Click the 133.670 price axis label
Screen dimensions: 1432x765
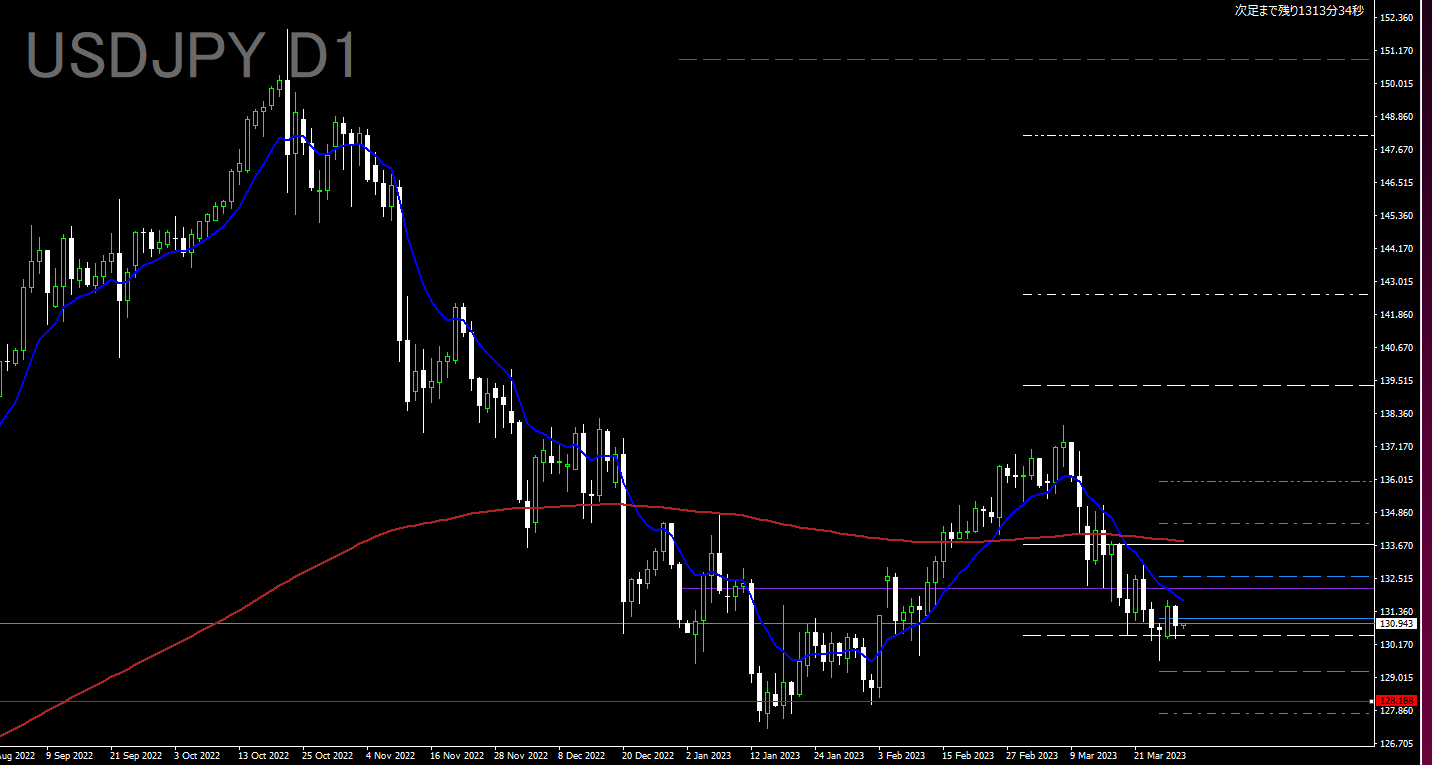[x=1396, y=546]
